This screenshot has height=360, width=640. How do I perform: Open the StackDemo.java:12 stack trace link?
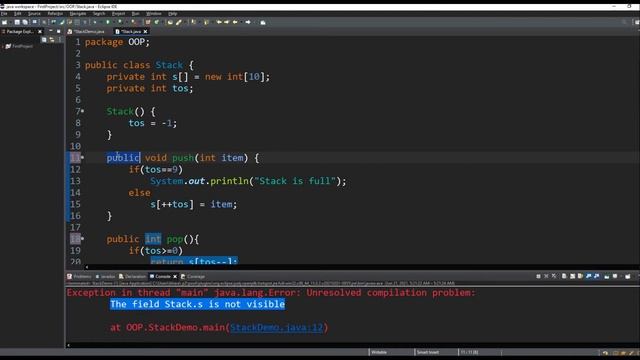[x=276, y=327]
